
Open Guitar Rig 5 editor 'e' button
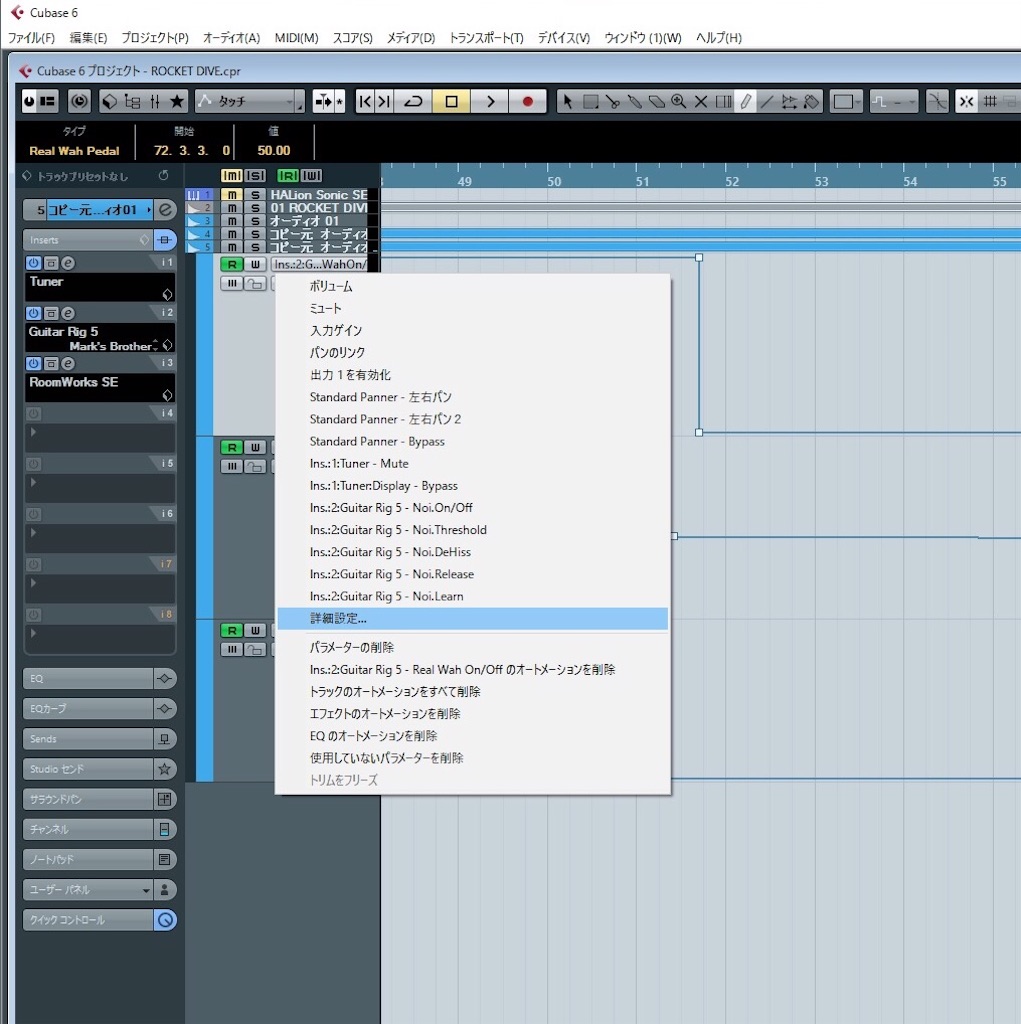pyautogui.click(x=68, y=313)
